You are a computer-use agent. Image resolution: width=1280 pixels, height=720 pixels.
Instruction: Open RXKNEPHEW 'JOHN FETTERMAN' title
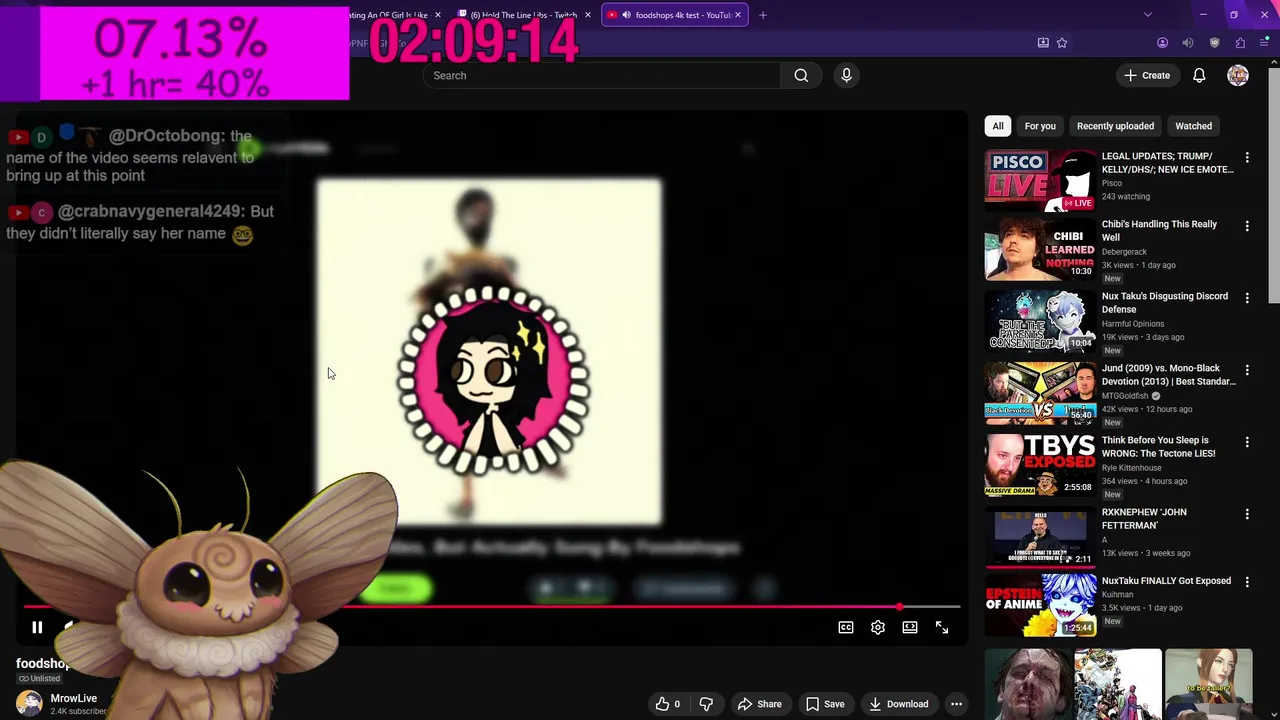1144,518
